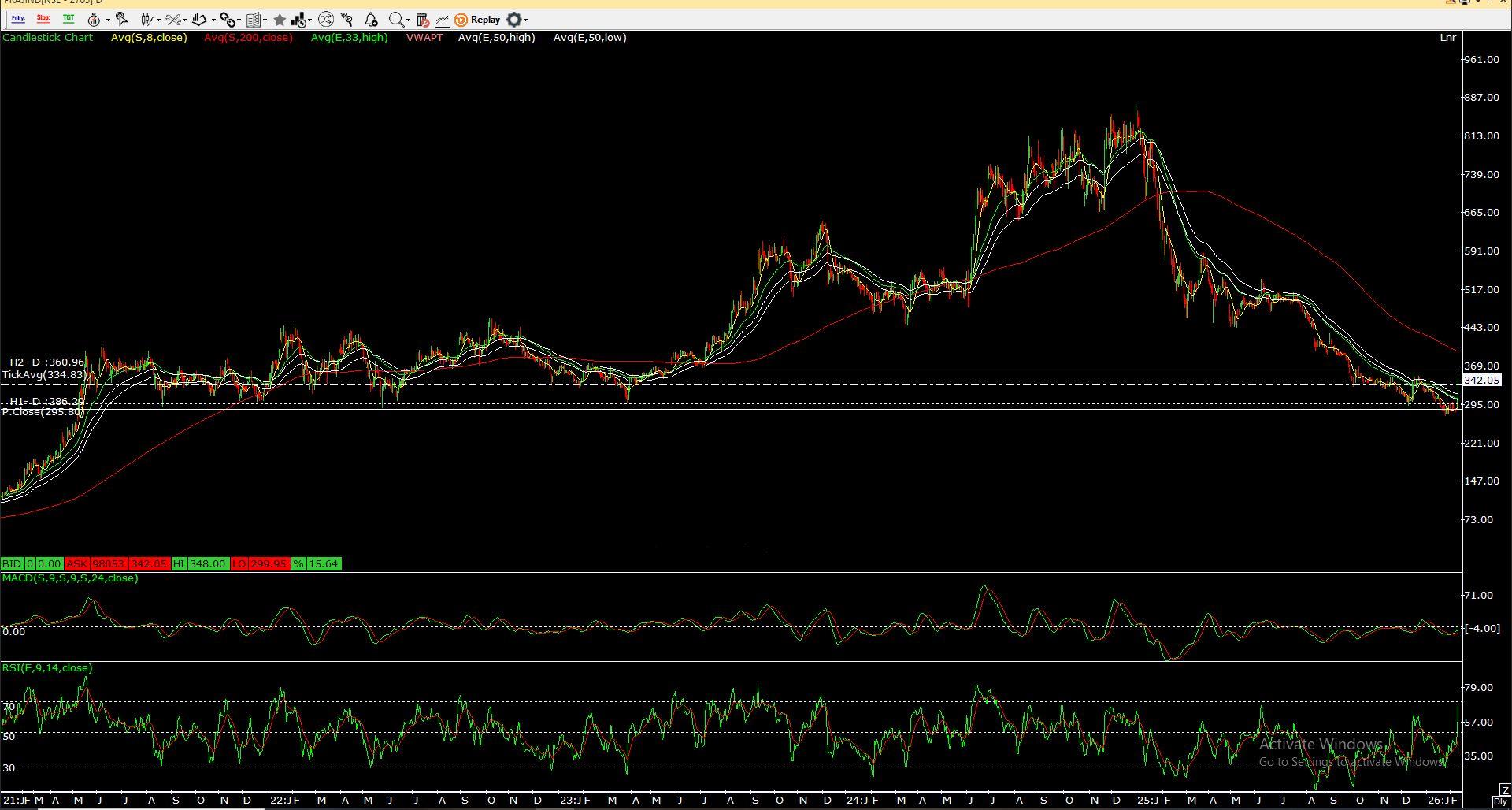Select the Avg(E,50,low) indicator label
This screenshot has width=1512, height=810.
[x=590, y=38]
